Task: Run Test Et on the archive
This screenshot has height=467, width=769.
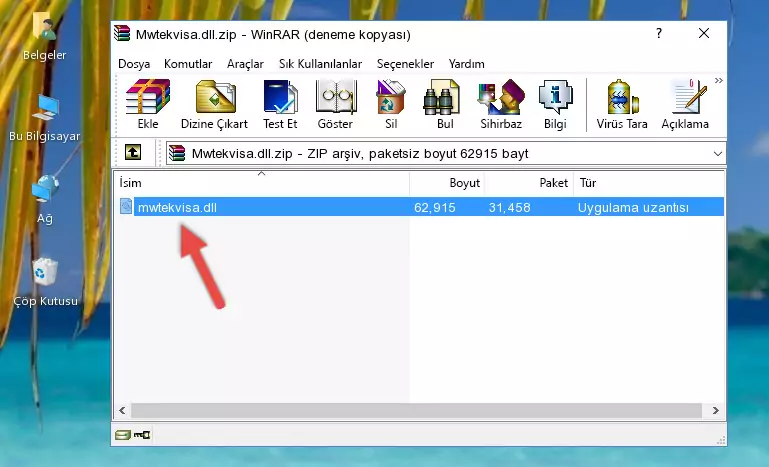Action: [280, 104]
